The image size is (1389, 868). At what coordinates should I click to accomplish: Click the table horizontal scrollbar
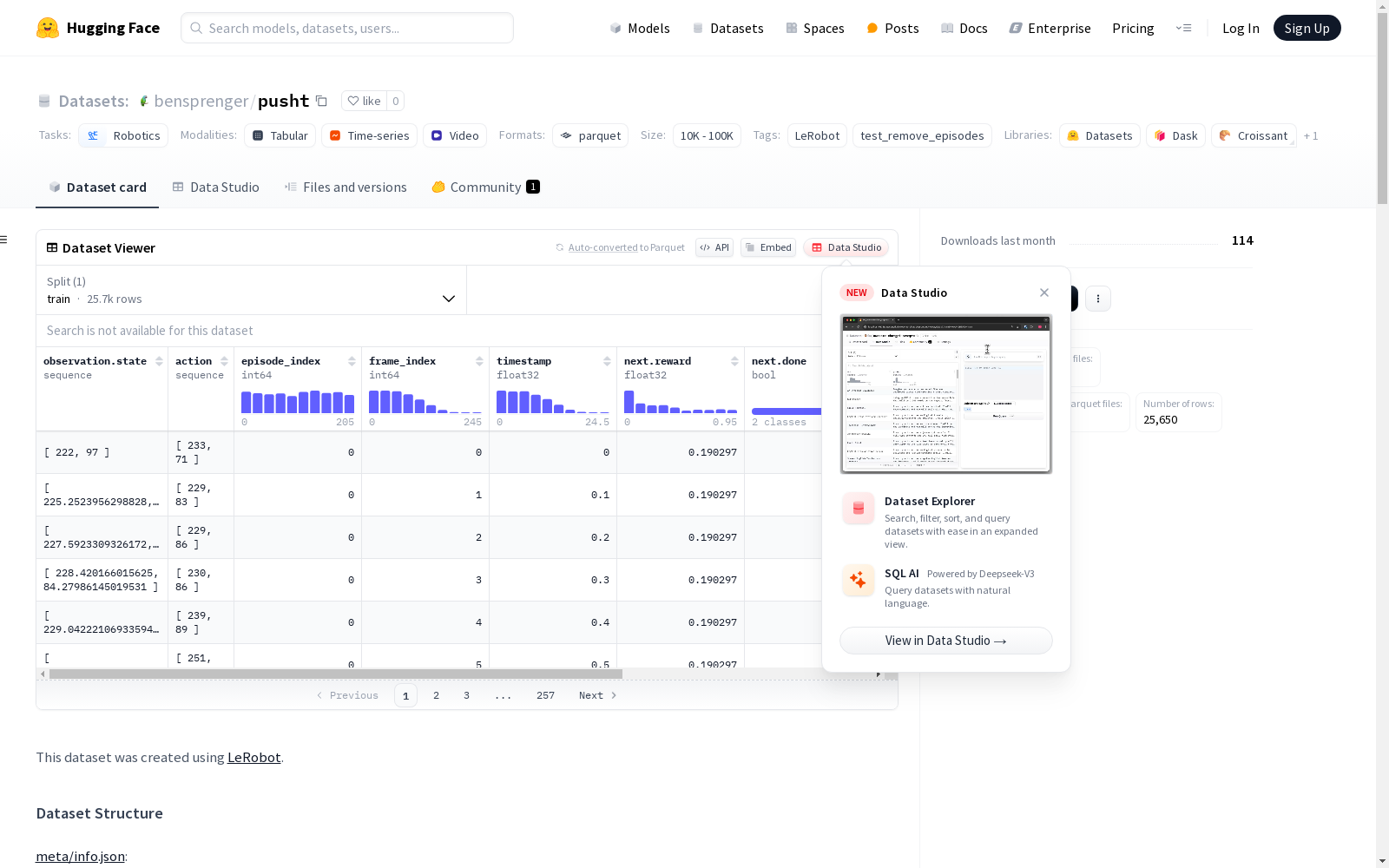pos(336,674)
